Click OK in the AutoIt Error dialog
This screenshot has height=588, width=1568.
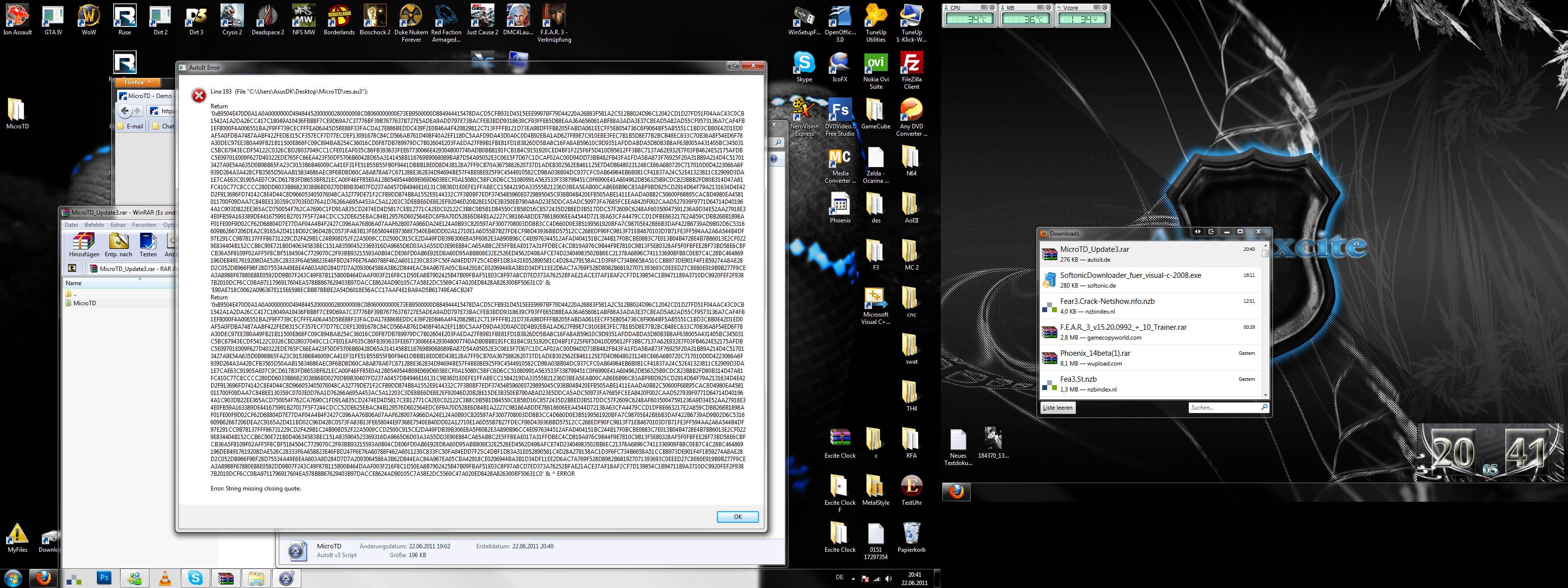point(737,517)
